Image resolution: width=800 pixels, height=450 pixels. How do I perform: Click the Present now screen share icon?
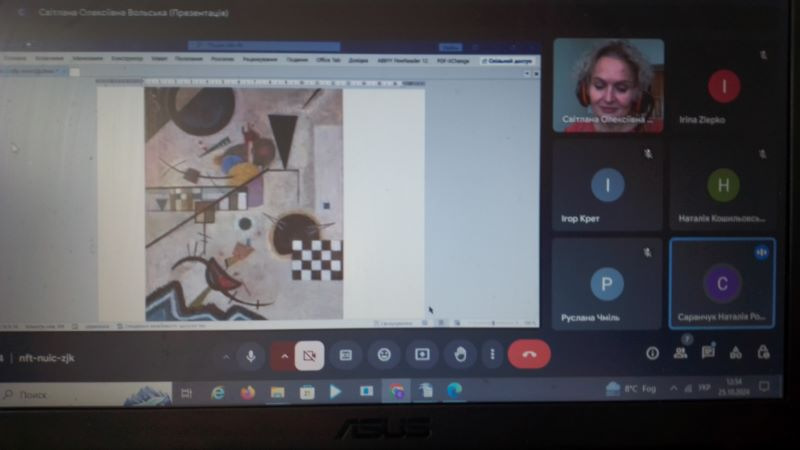click(x=422, y=354)
